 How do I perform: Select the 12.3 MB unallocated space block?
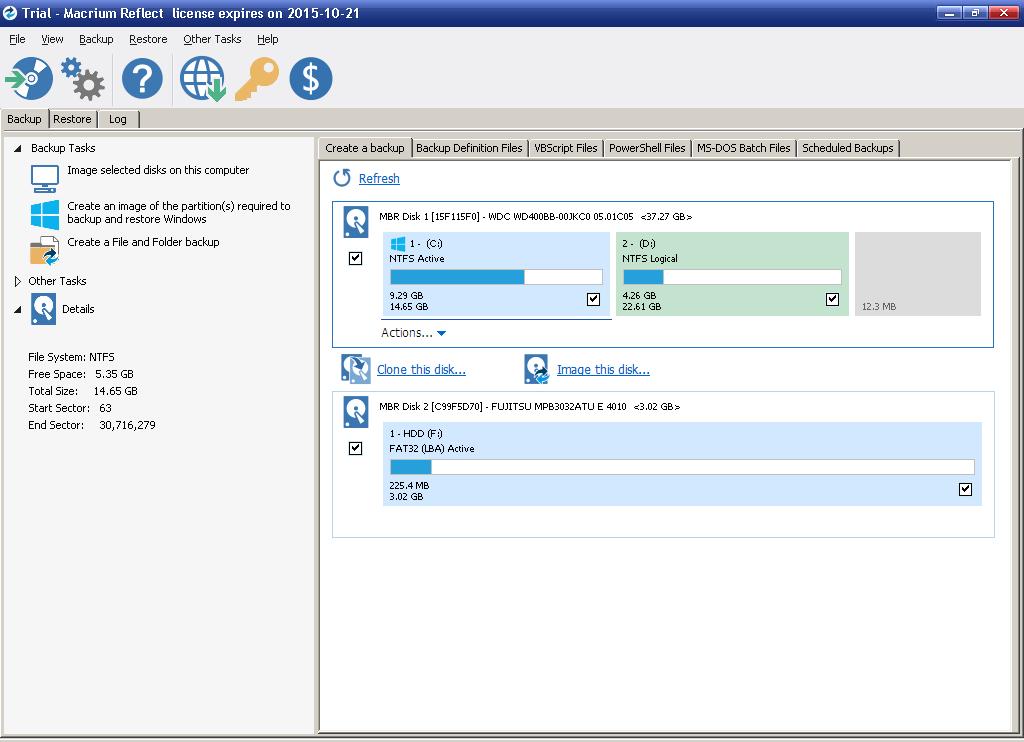click(x=918, y=275)
